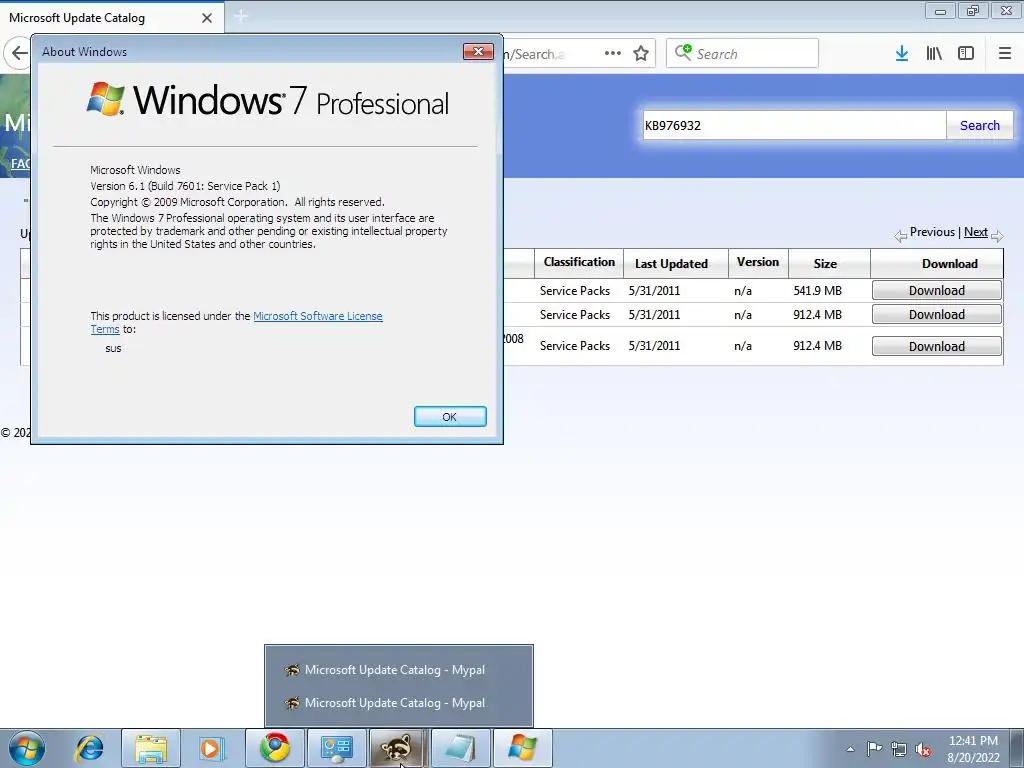
Task: Download the third-row 912.4 MB service pack
Action: tap(936, 346)
